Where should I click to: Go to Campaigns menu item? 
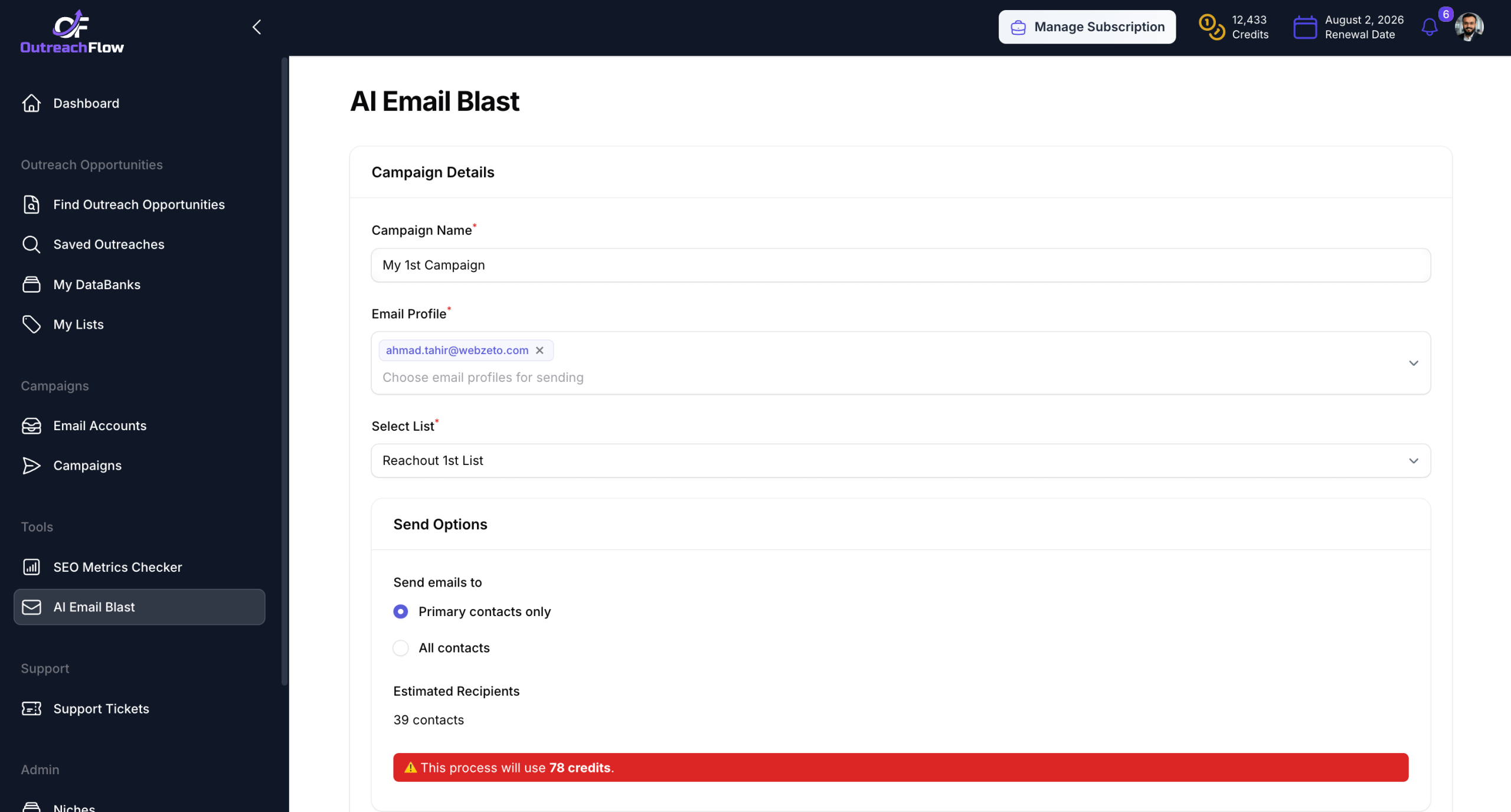(87, 466)
